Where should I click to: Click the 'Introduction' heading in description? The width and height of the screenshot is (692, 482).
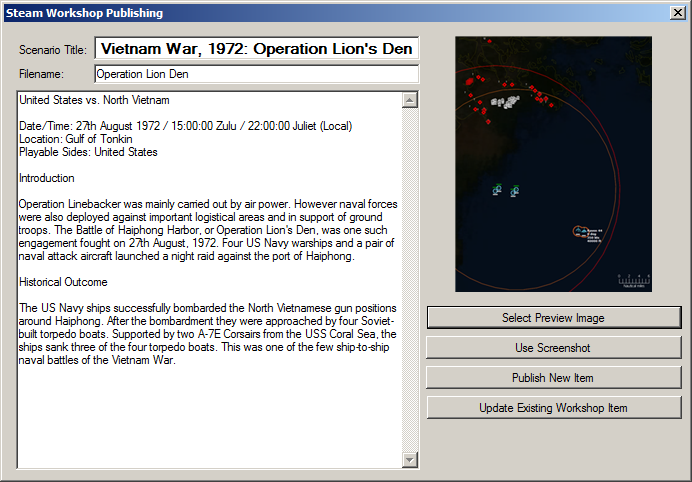(x=47, y=178)
